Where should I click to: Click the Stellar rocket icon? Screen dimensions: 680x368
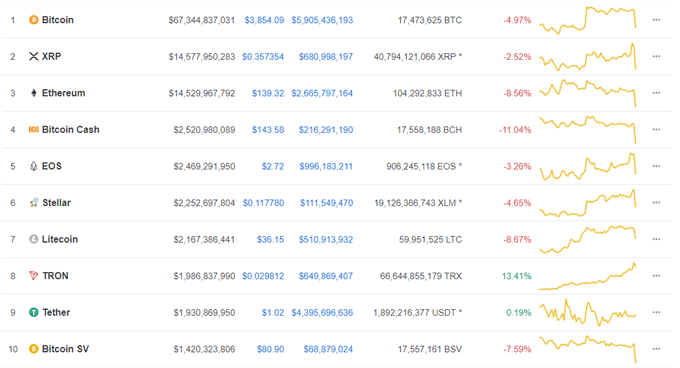(x=33, y=202)
